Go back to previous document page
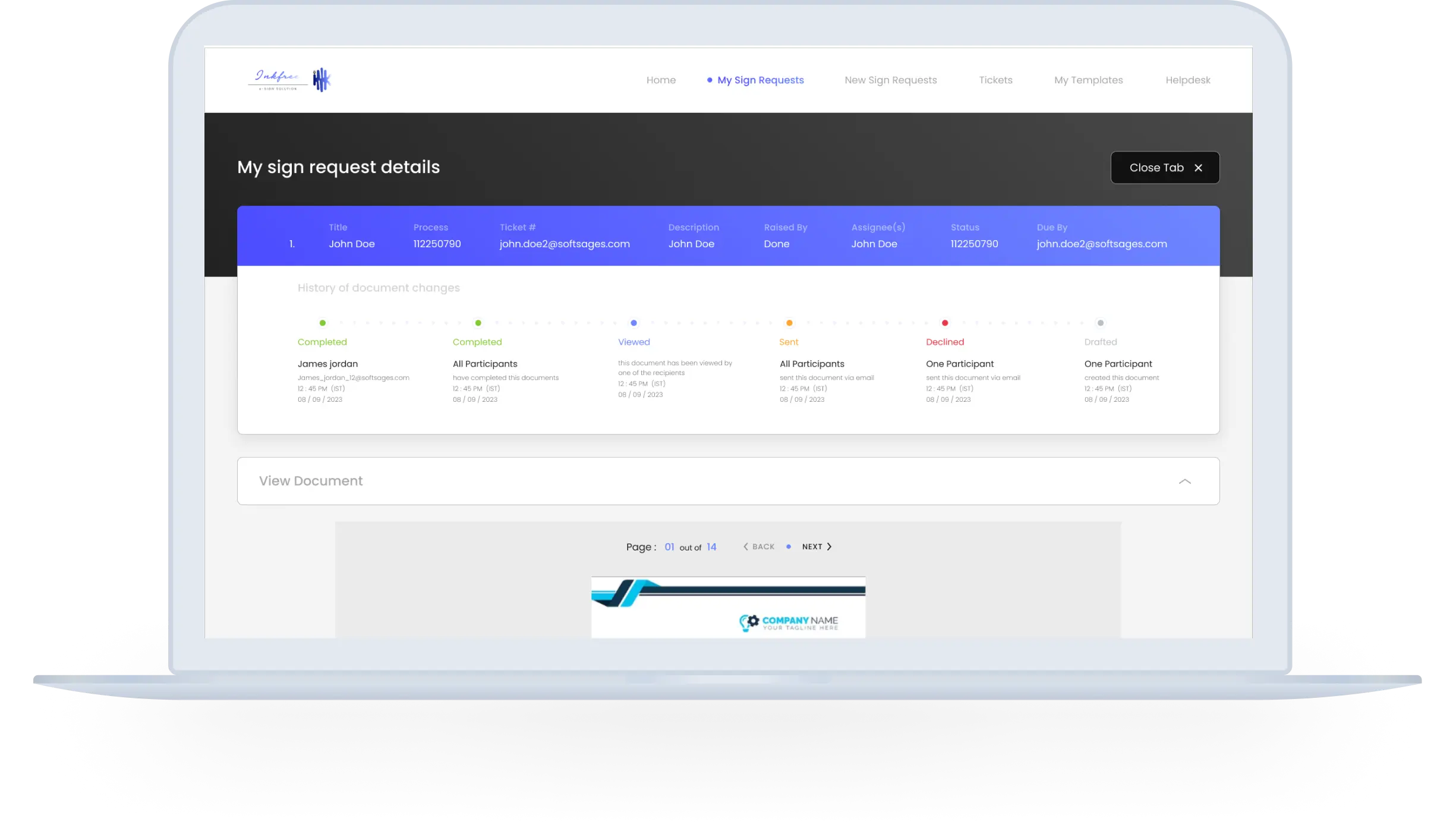Image resolution: width=1456 pixels, height=828 pixels. [759, 547]
